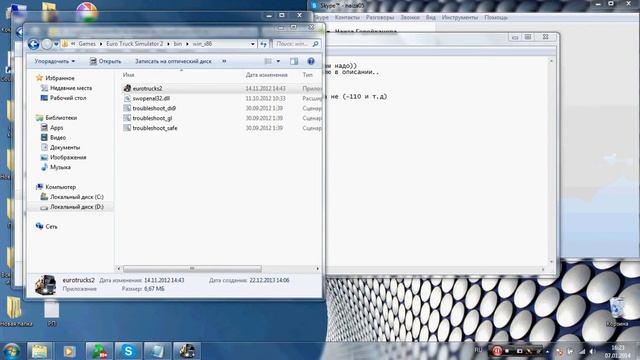The height and width of the screenshot is (360, 640).
Task: Navigate to the Games breadcrumb
Action: 87,44
